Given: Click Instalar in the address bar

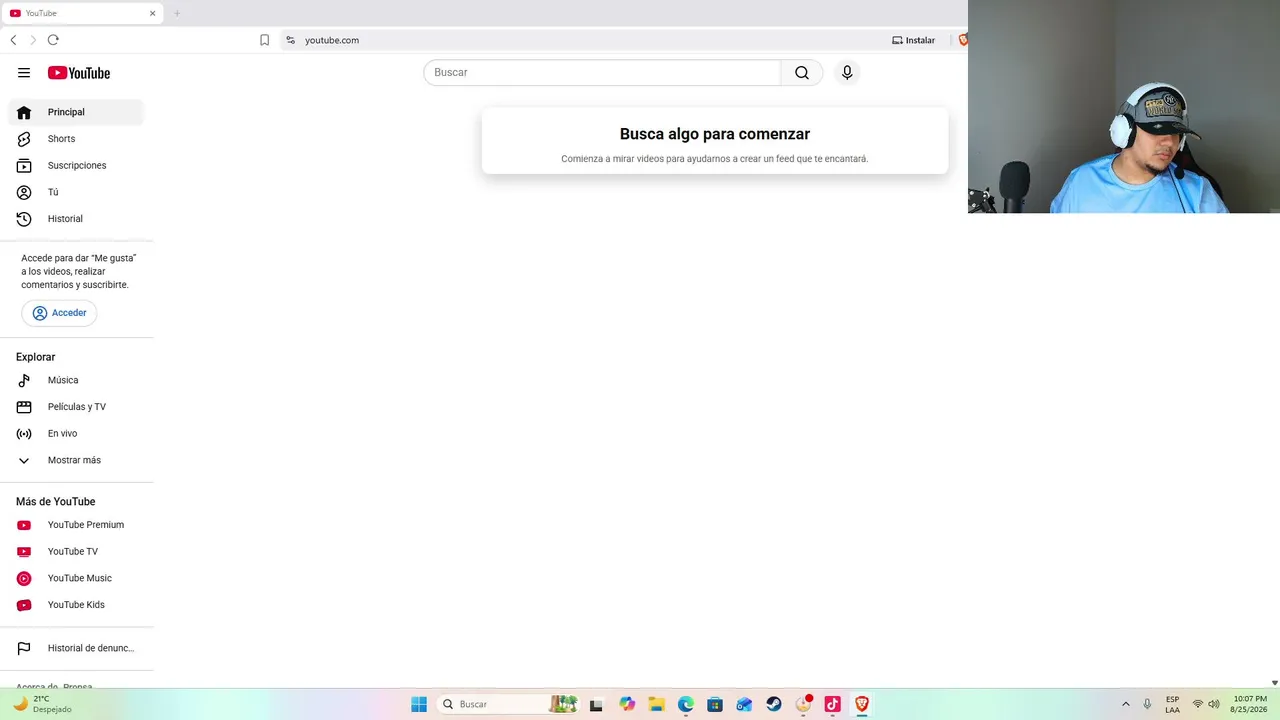Looking at the screenshot, I should coord(913,40).
